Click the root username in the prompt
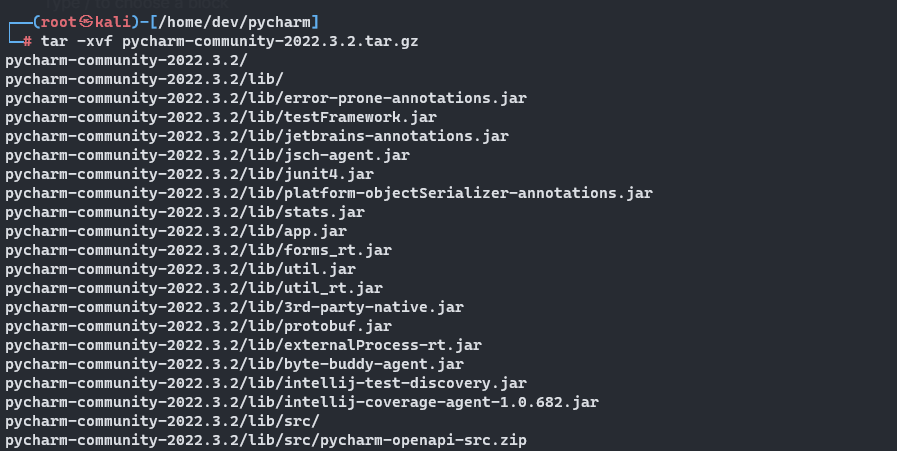The height and width of the screenshot is (451, 897). pyautogui.click(x=59, y=22)
